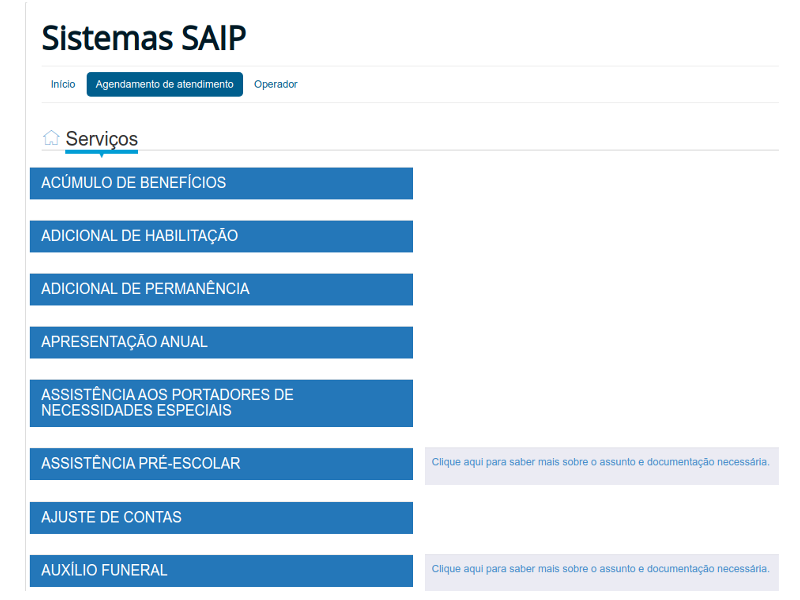Open the Apresentação Anual service
Viewport: 800px width, 600px height.
click(x=221, y=342)
